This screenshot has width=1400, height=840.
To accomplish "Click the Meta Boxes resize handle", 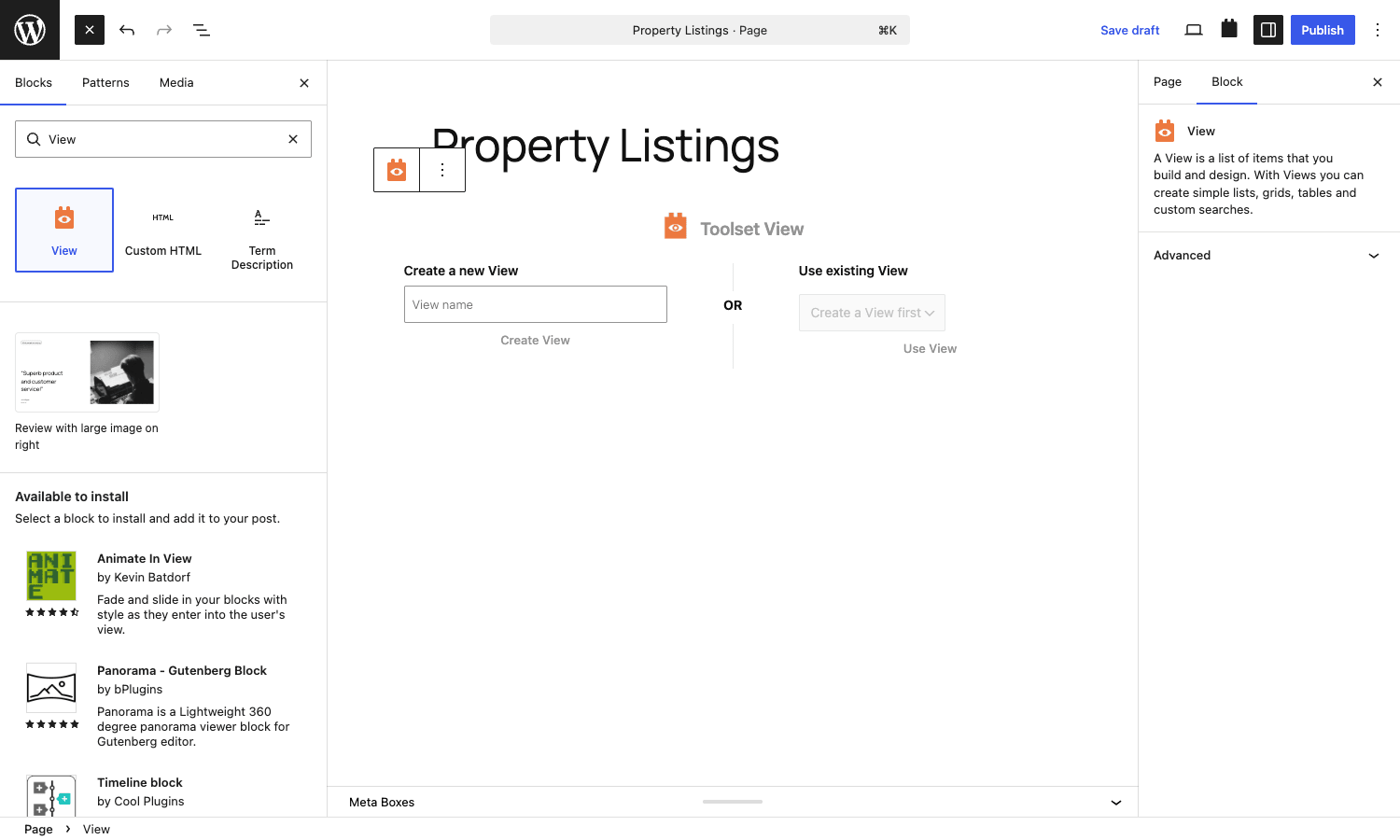I will click(x=733, y=802).
